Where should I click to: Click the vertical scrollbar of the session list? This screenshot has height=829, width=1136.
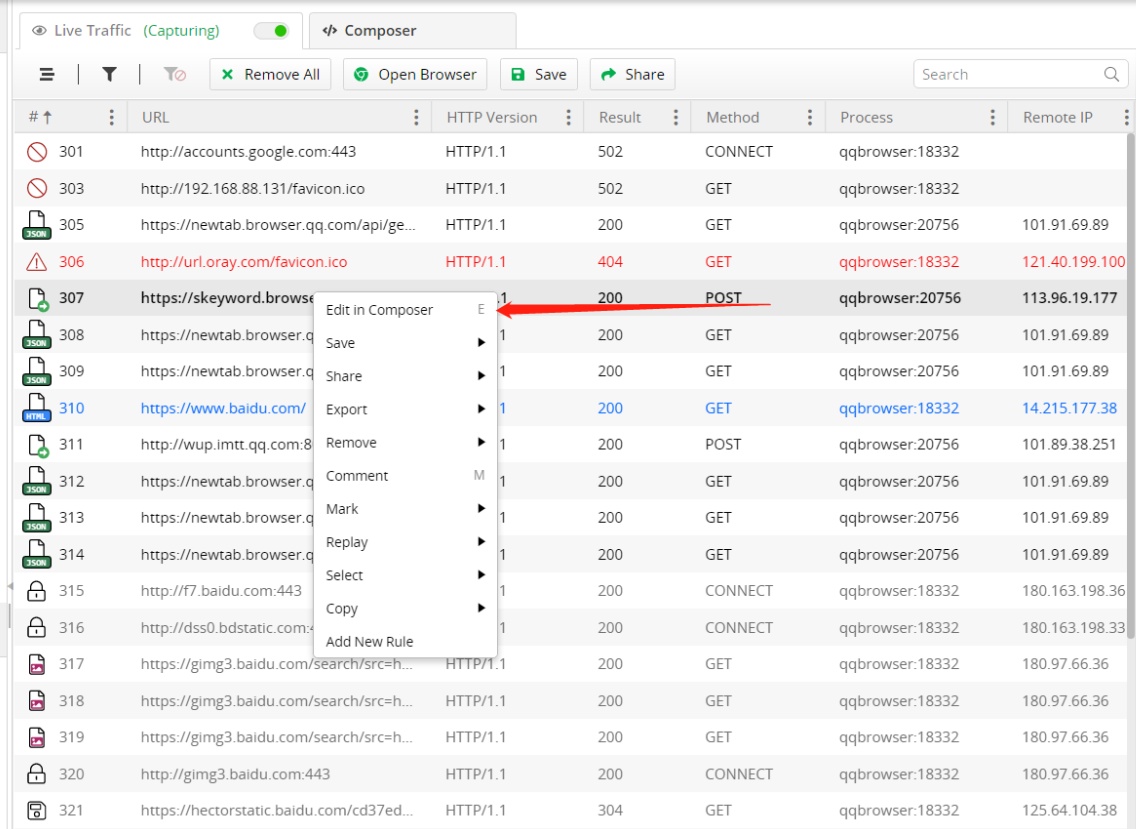pos(1132,386)
